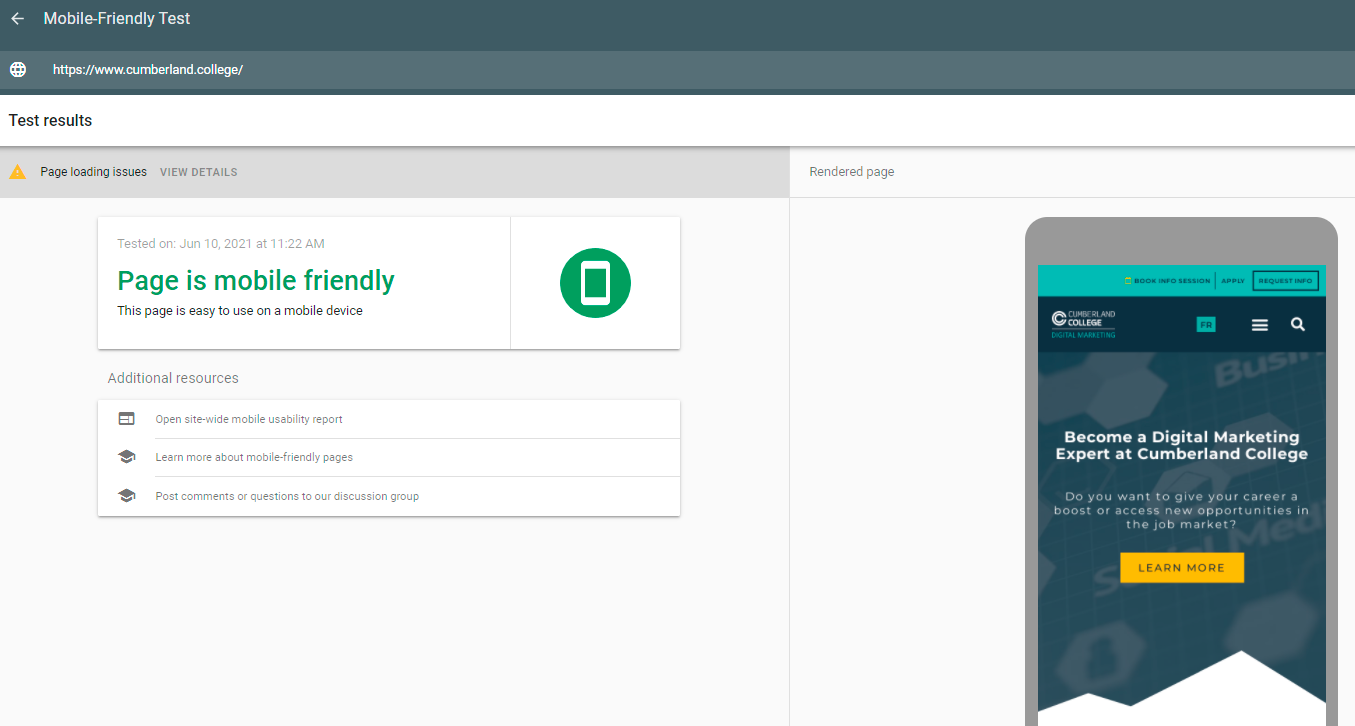
Task: Click the 'Tested on: Jun 10, 2021' text
Action: (221, 243)
